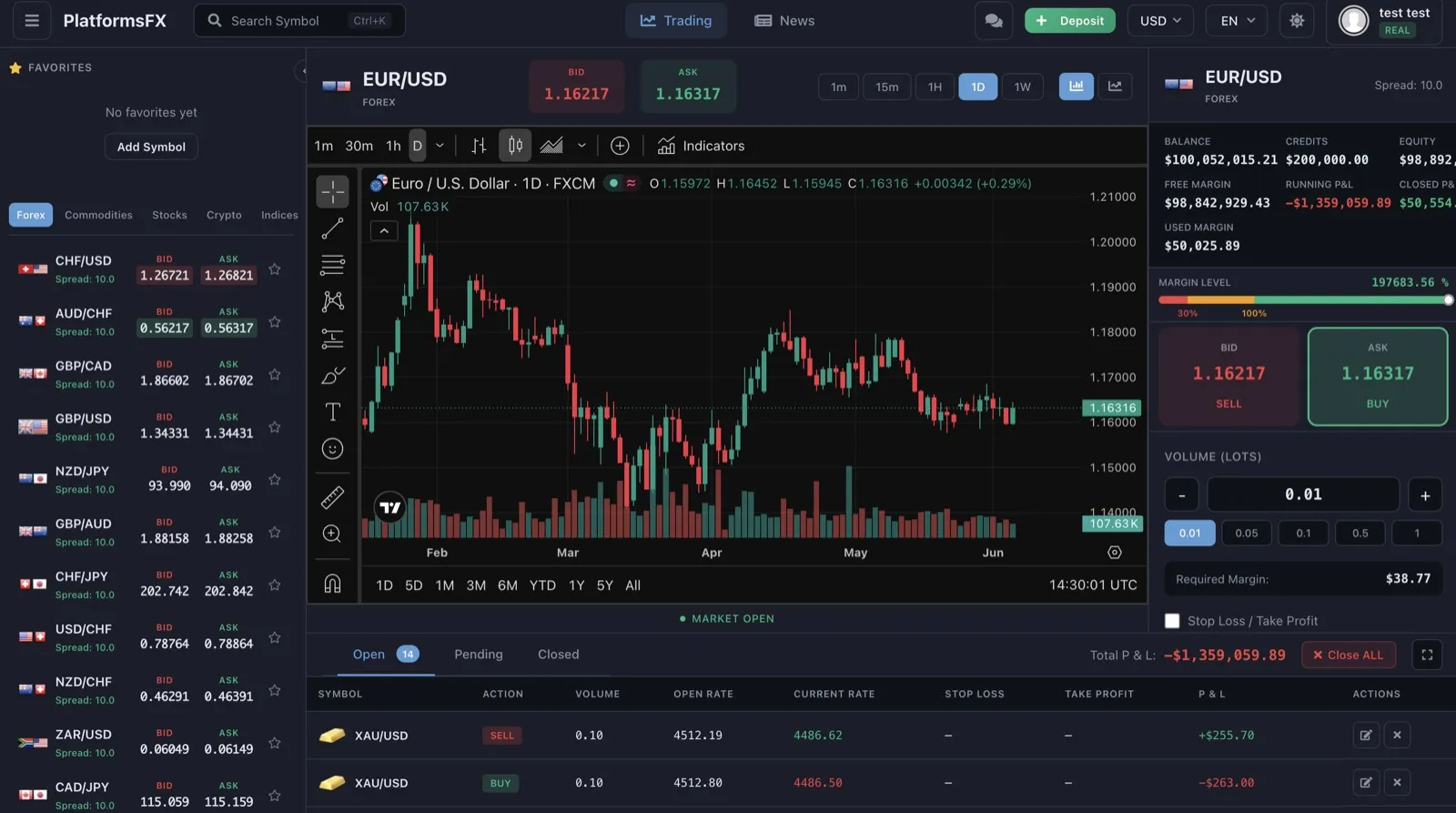Select the Fibonacci retracement tool
Viewport: 1456px width, 813px height.
point(333,265)
